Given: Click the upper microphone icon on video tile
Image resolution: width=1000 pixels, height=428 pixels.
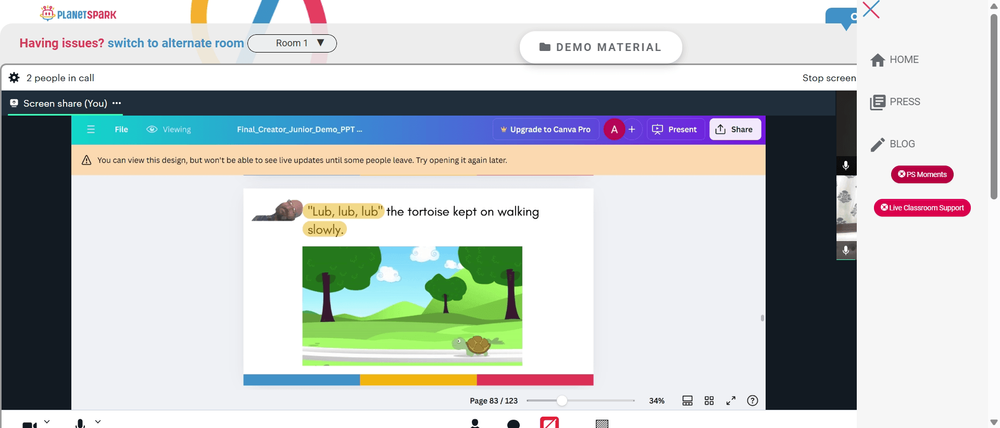Looking at the screenshot, I should click(846, 165).
